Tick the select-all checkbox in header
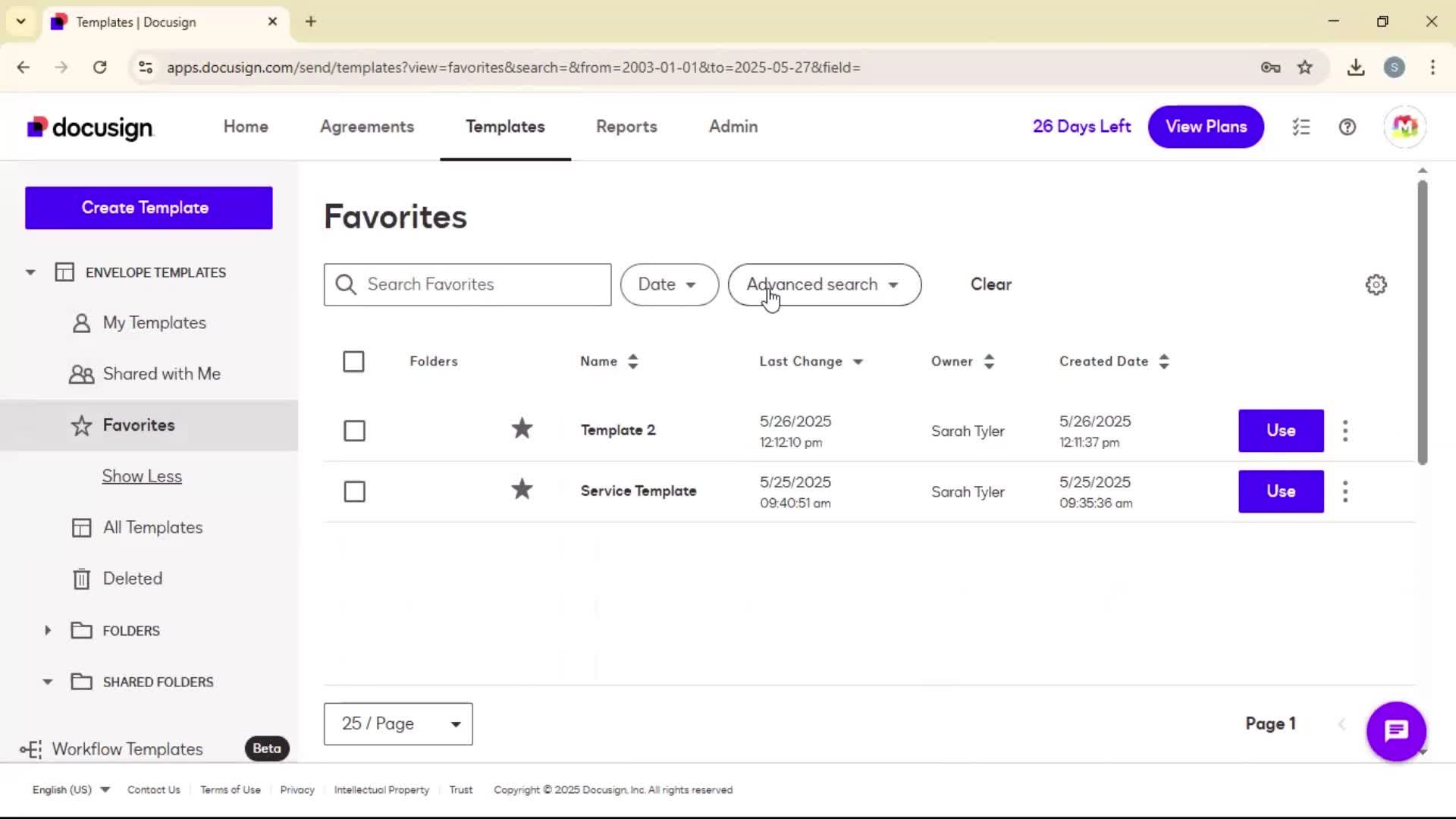This screenshot has width=1456, height=819. [x=353, y=362]
